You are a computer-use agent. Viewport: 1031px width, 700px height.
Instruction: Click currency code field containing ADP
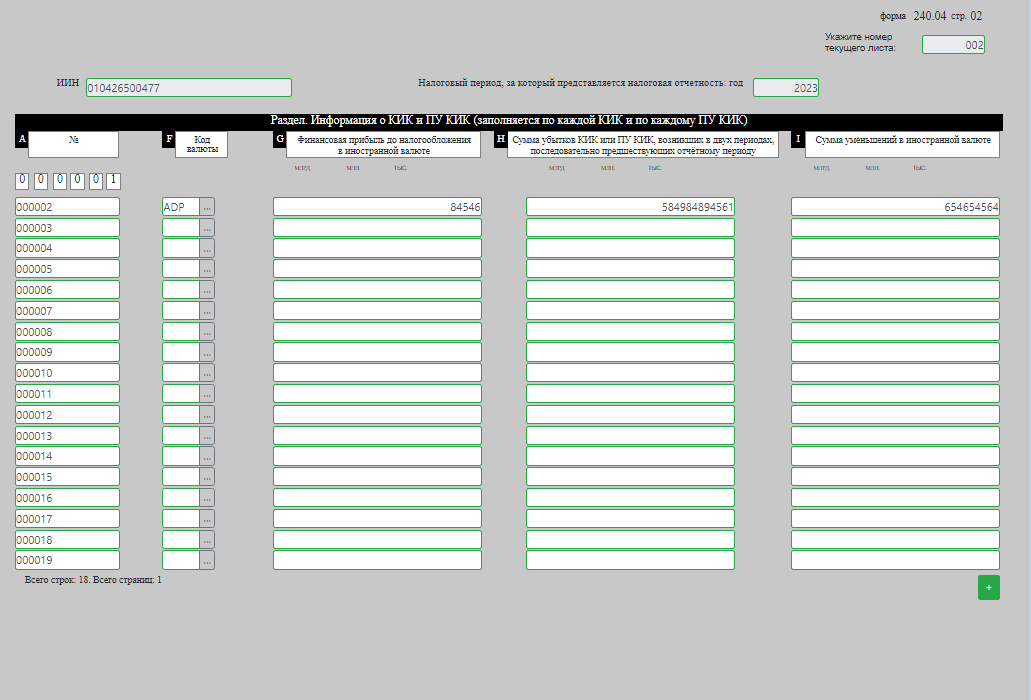coord(181,207)
